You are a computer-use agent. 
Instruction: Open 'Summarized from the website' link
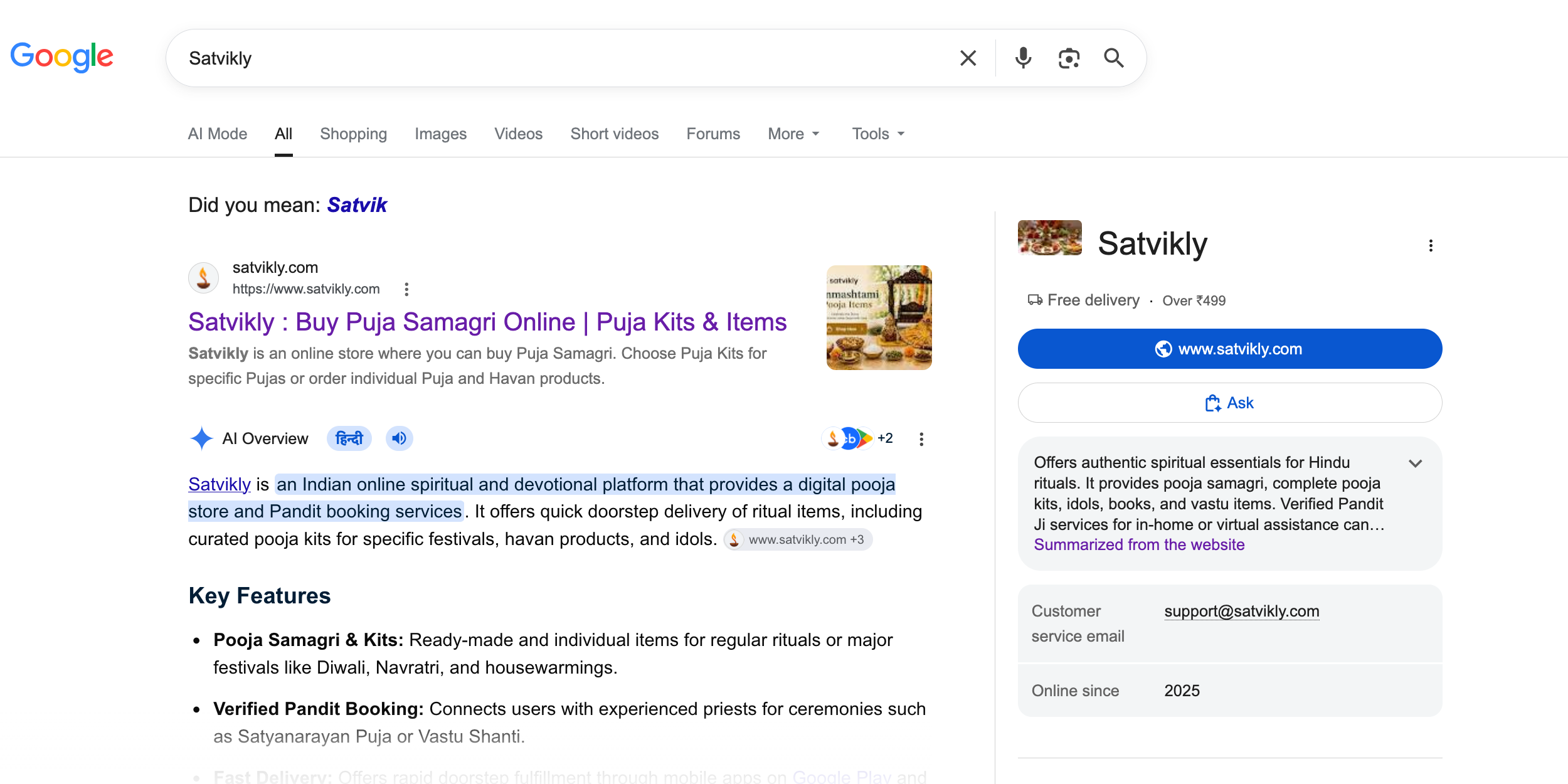click(1139, 544)
